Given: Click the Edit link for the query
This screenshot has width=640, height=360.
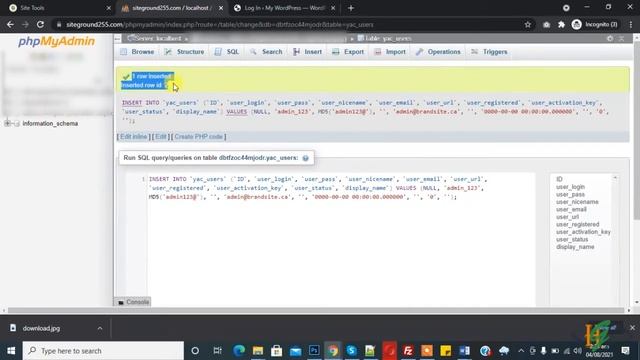Looking at the screenshot, I should (x=161, y=137).
